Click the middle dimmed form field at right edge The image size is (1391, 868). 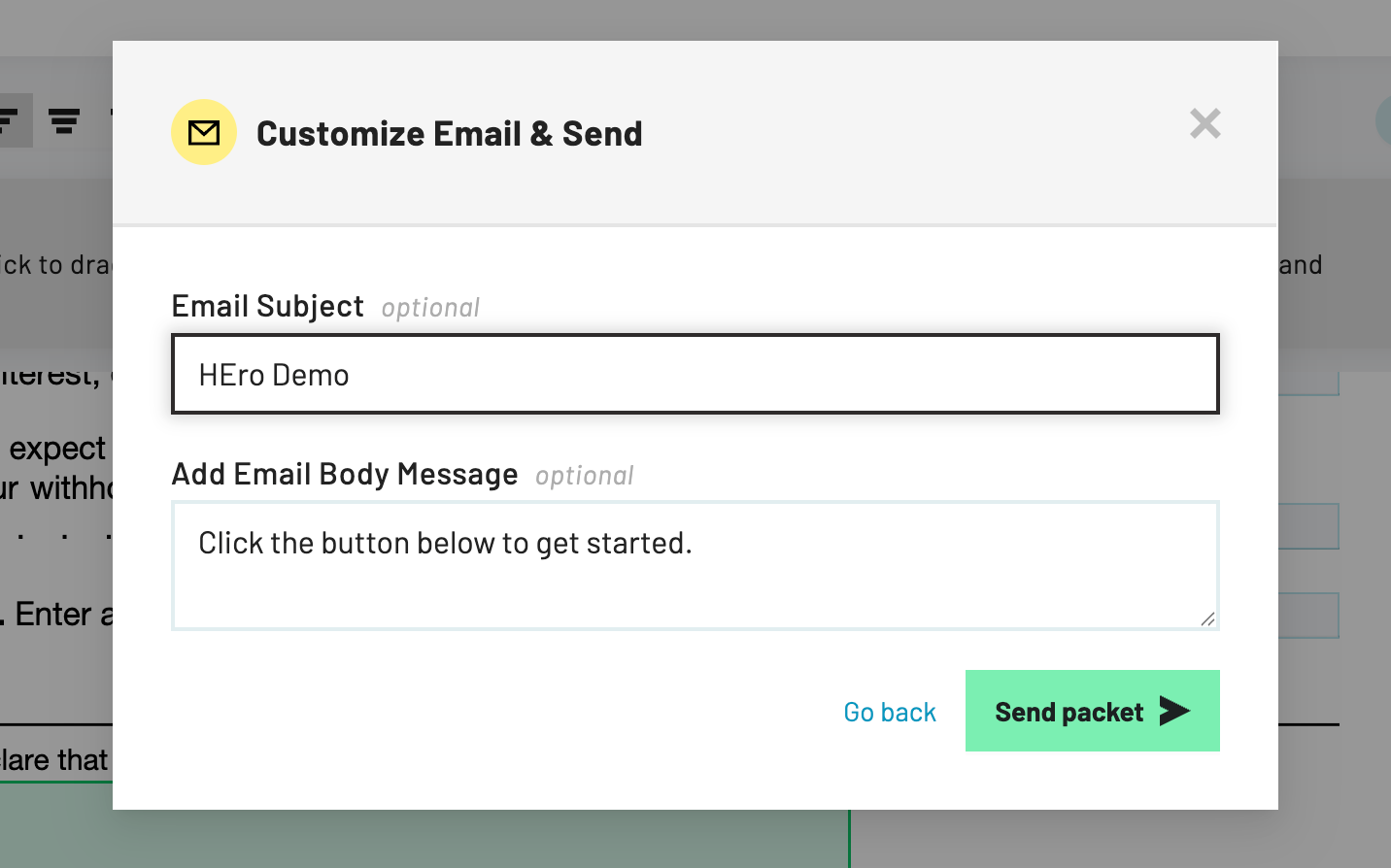pyautogui.click(x=1308, y=526)
